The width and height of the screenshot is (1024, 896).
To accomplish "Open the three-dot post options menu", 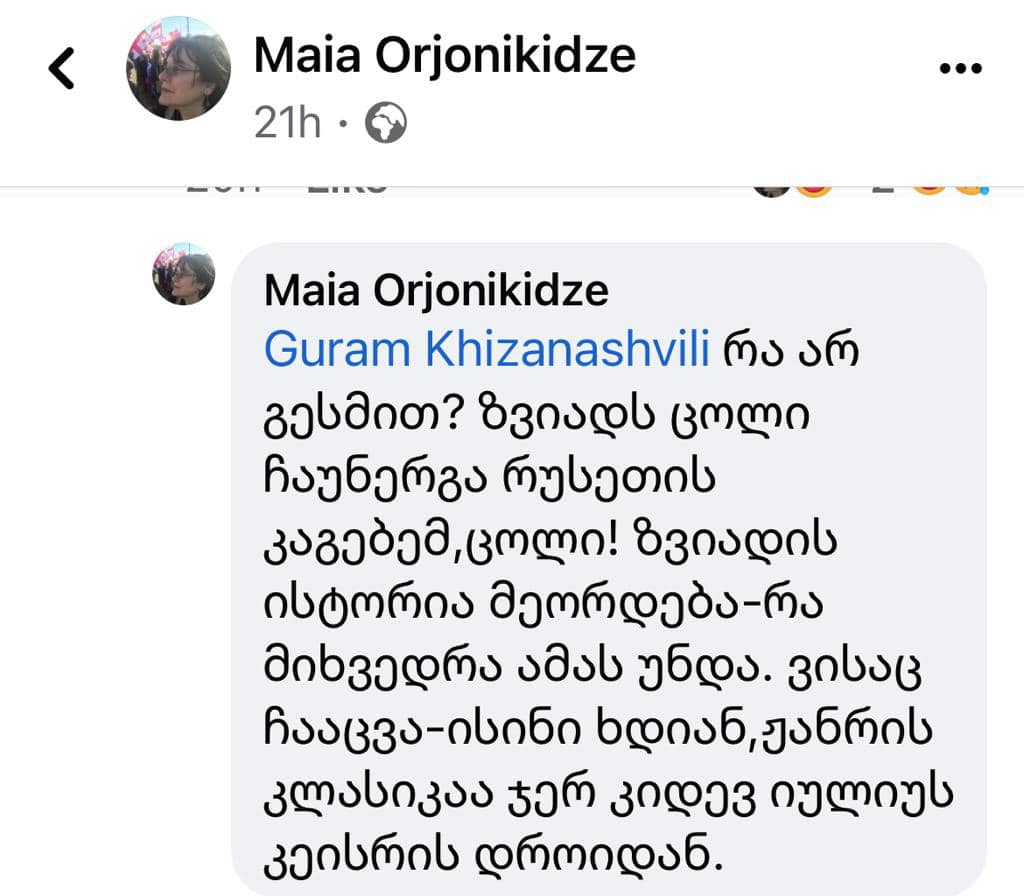I will (961, 68).
